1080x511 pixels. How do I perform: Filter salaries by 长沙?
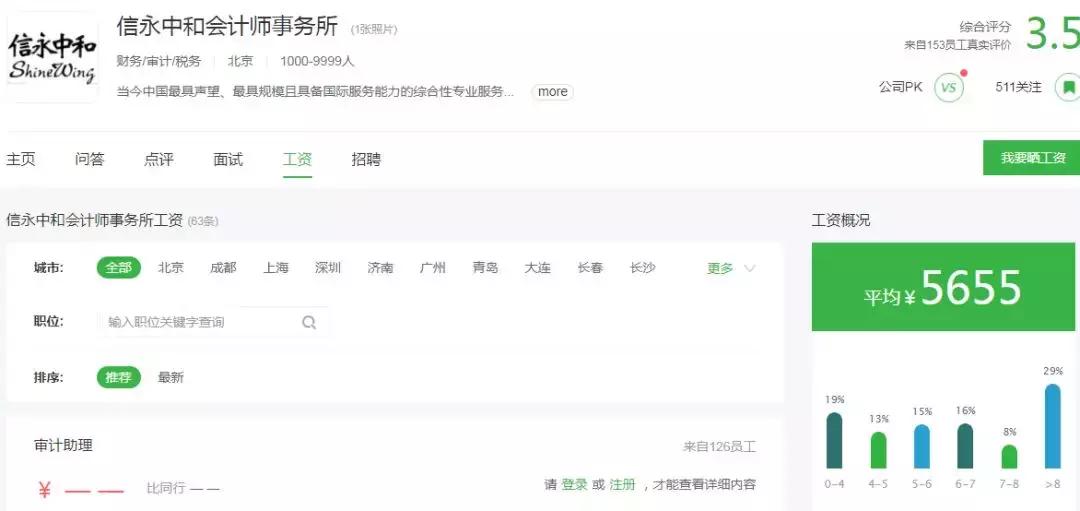(x=643, y=268)
